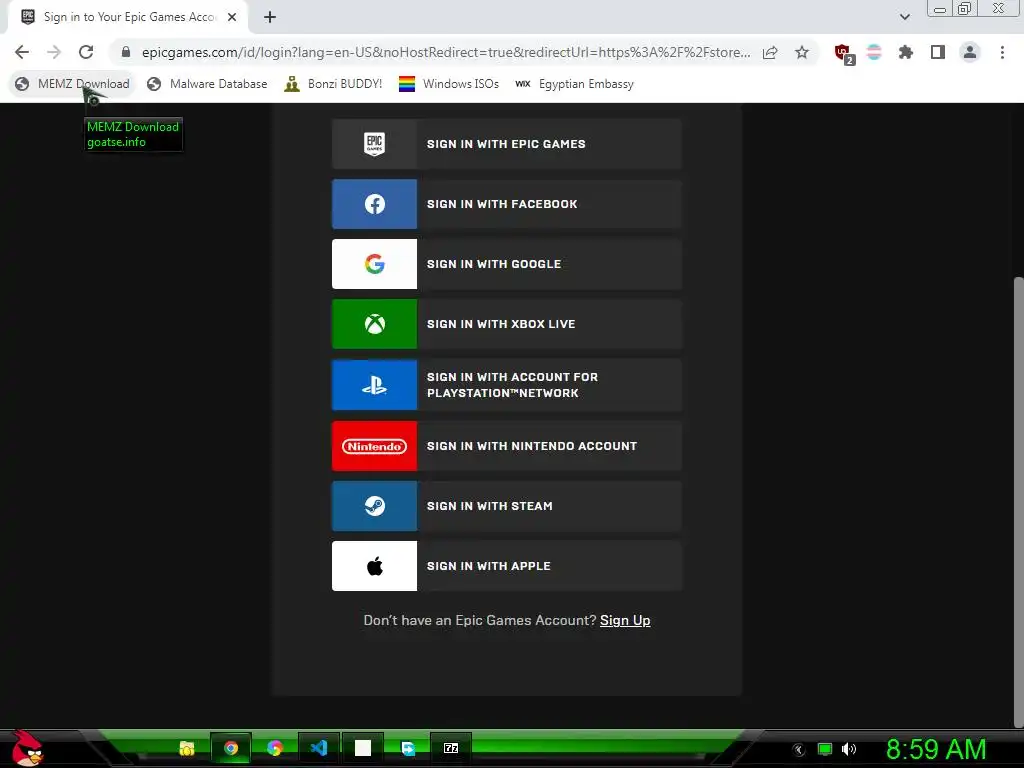This screenshot has height=768, width=1024.
Task: Open Visual Studio Code from the taskbar
Action: click(x=319, y=748)
